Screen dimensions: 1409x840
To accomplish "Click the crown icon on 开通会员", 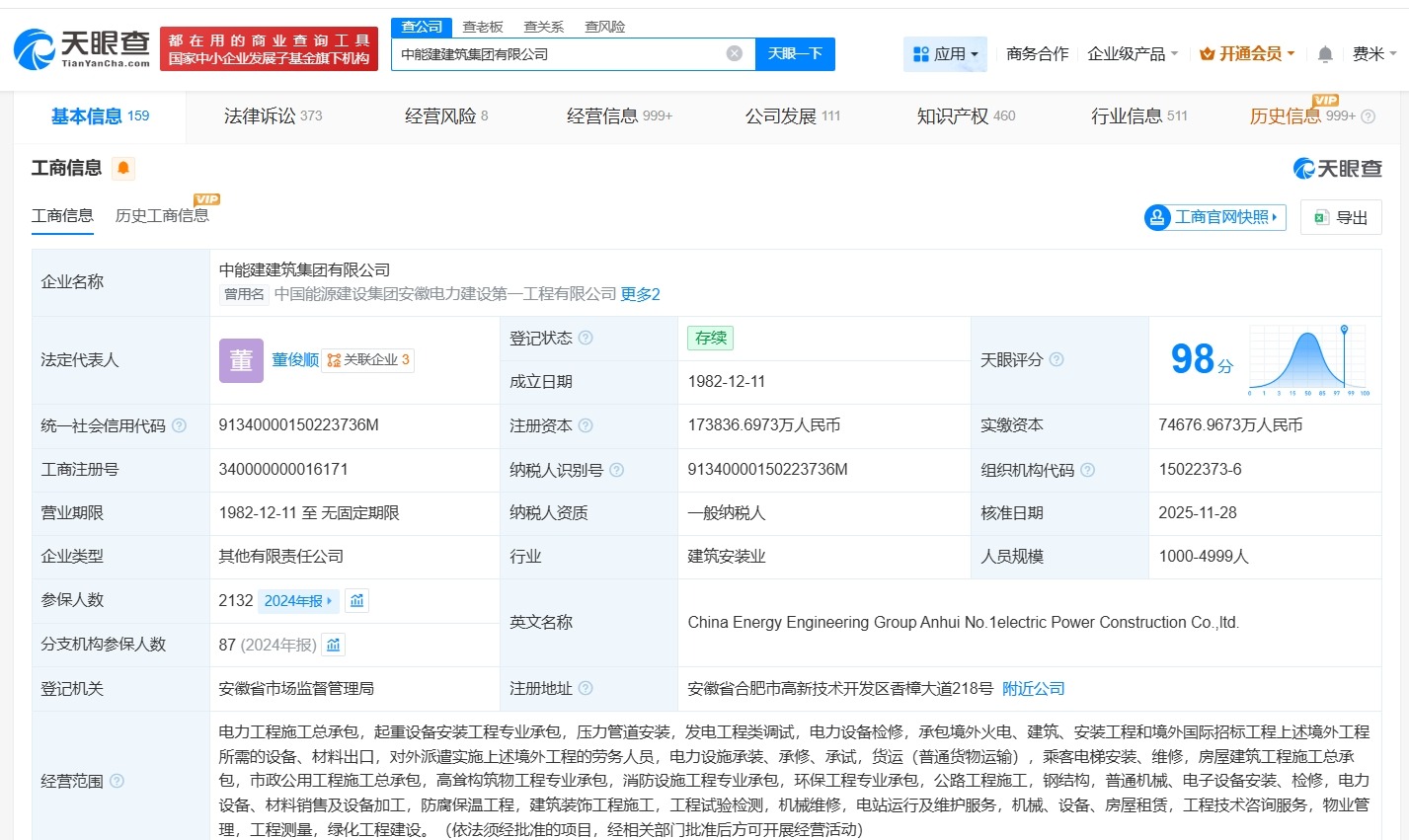I will pos(1206,54).
